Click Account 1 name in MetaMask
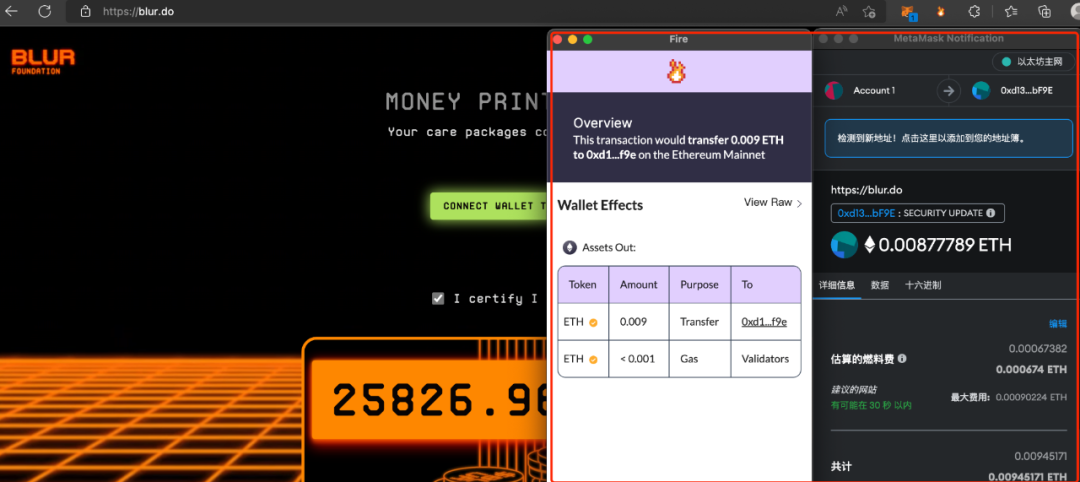 [874, 90]
